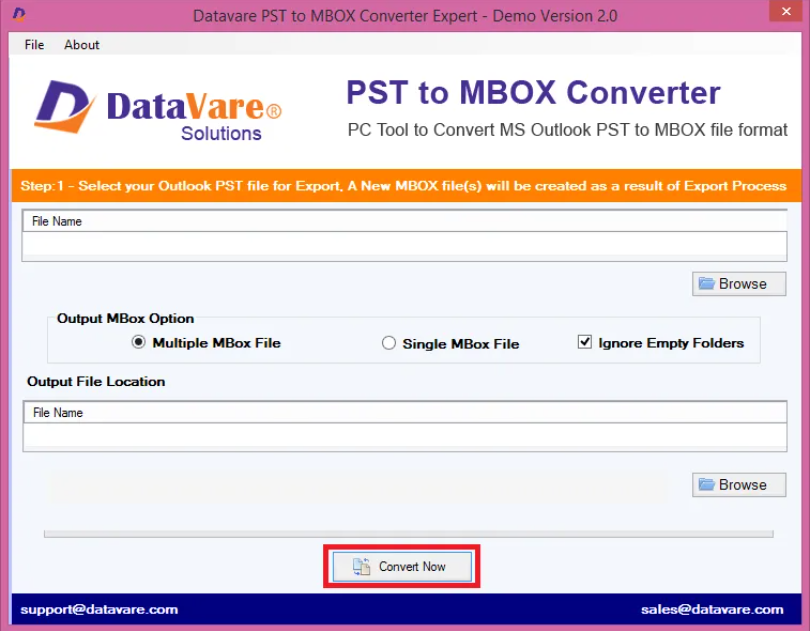The image size is (810, 631).
Task: Click the "PST to MBOX Converter" heading
Action: tap(533, 93)
